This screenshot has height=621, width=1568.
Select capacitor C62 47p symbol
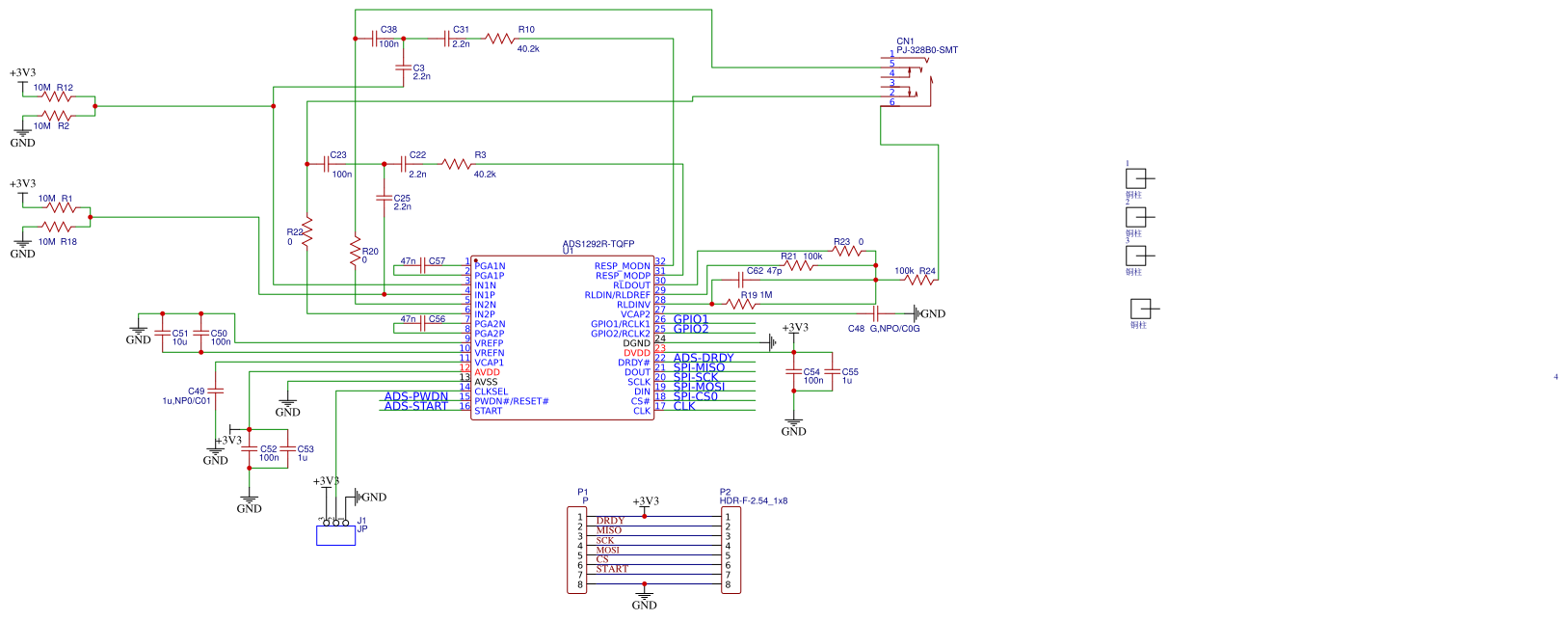point(740,280)
